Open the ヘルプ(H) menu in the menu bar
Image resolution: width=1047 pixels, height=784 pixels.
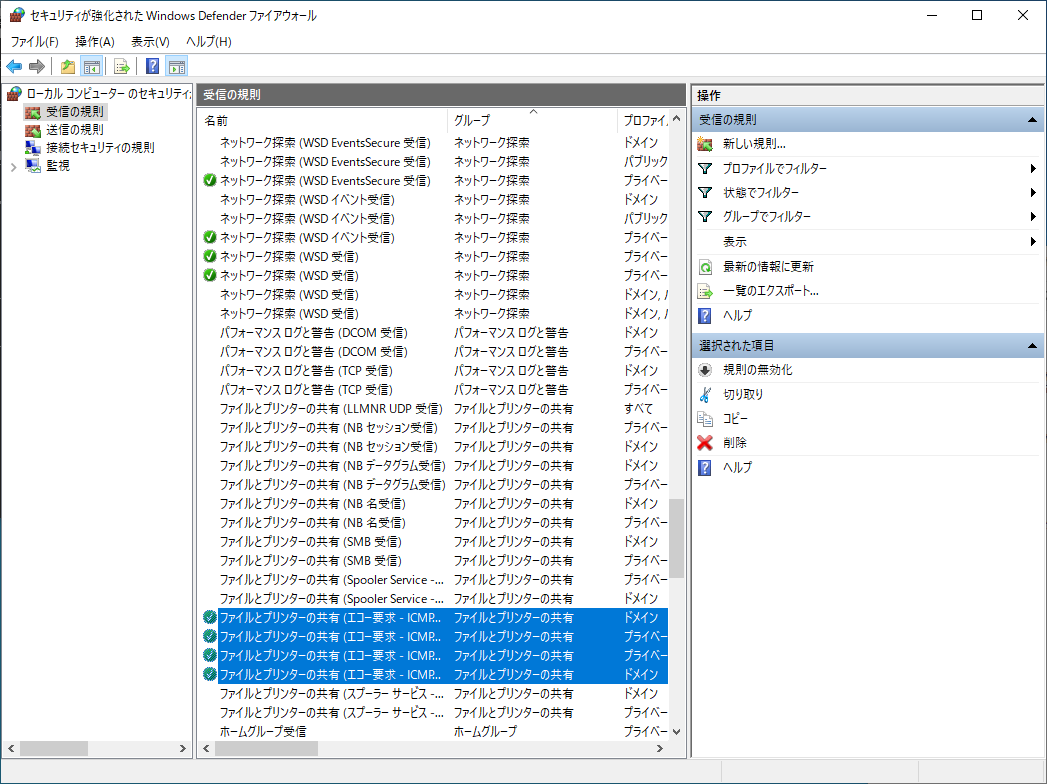208,41
